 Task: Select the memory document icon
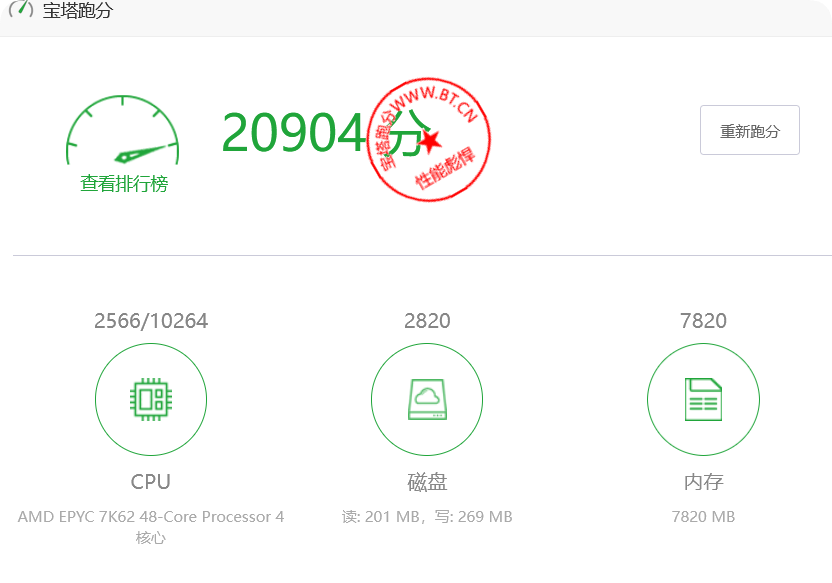click(x=703, y=399)
